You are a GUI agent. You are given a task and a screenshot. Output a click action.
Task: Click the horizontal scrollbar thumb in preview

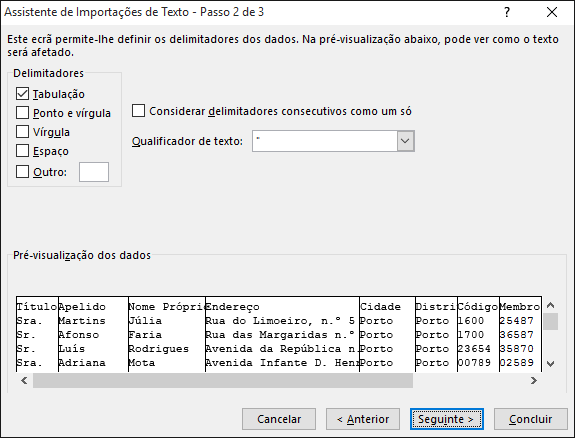pos(223,380)
